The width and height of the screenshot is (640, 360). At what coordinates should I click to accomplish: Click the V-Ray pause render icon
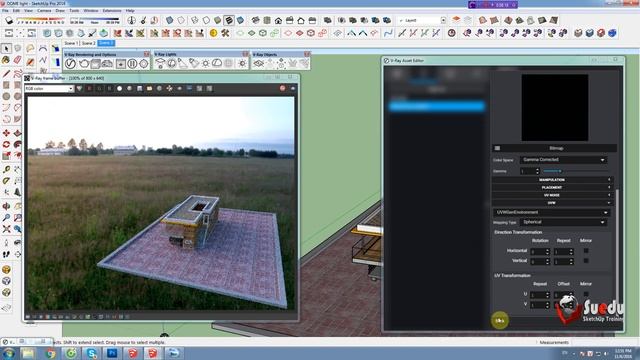(132, 64)
